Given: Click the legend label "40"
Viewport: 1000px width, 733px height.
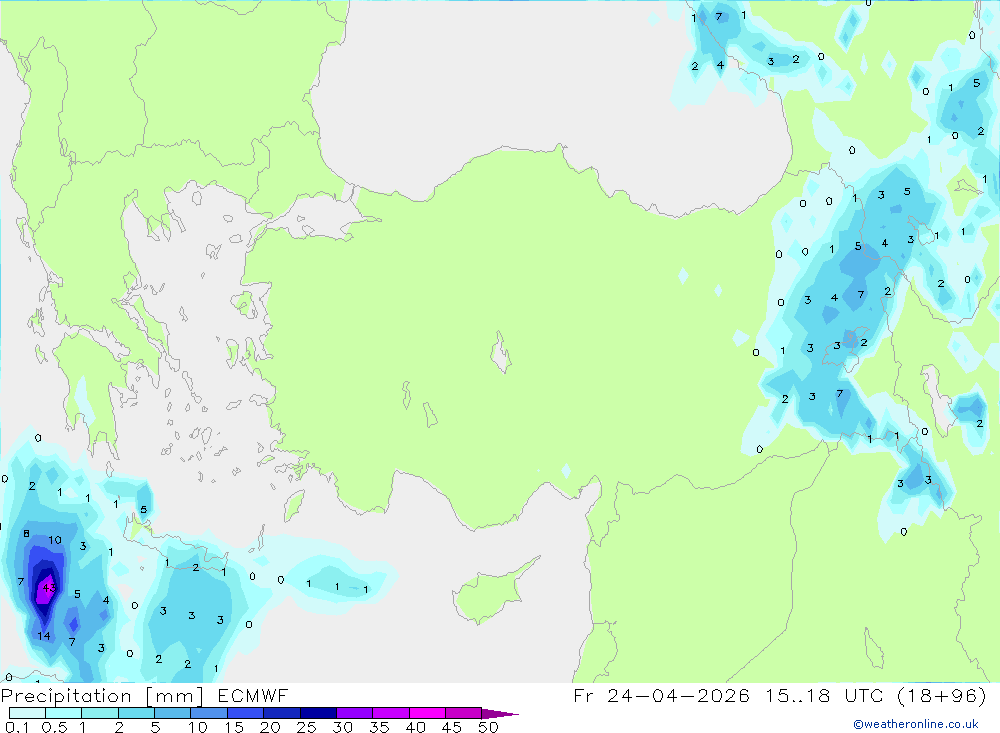Looking at the screenshot, I should tap(415, 727).
